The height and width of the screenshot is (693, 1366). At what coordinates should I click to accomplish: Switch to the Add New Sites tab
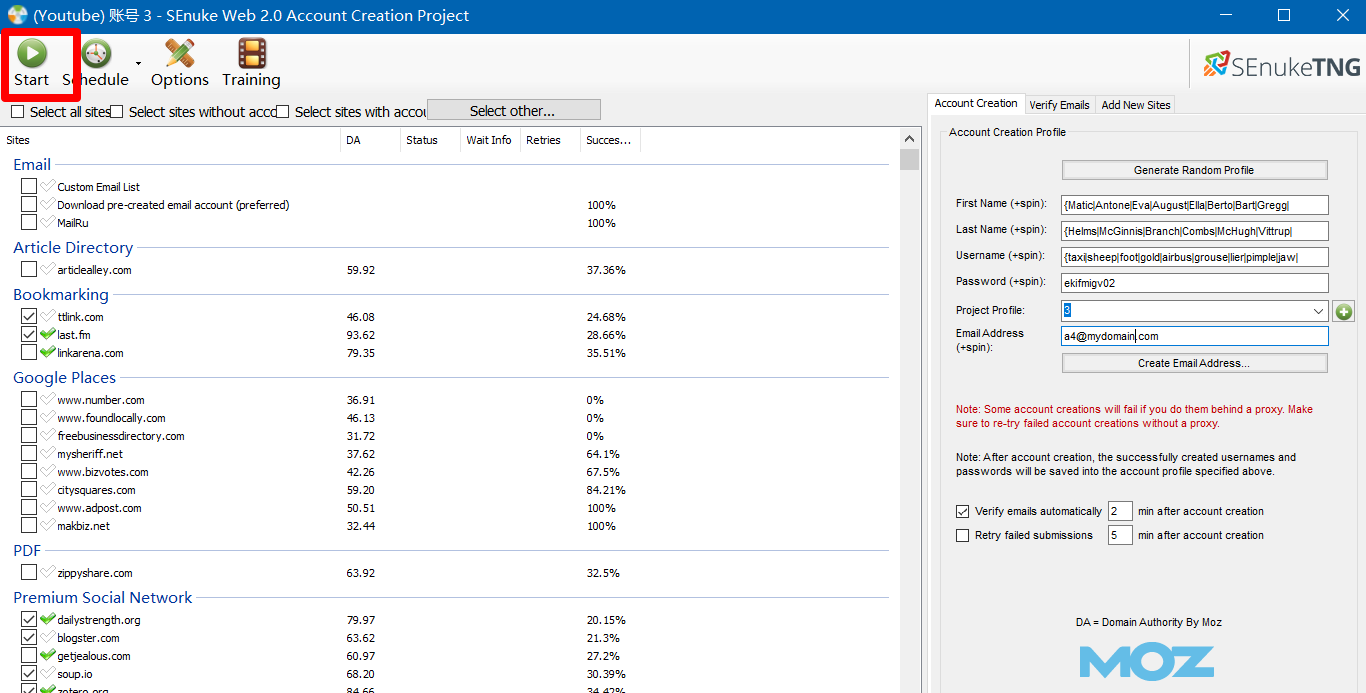coord(1136,104)
